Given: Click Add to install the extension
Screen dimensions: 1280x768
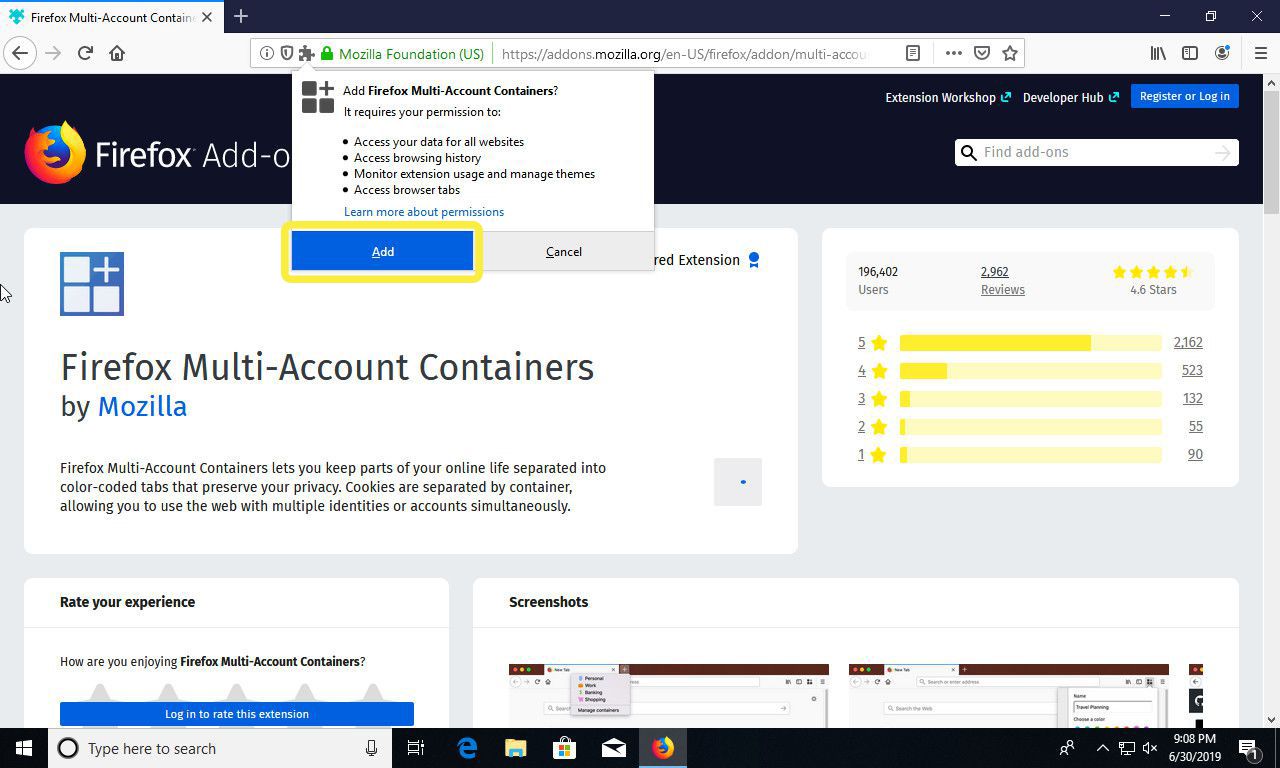Looking at the screenshot, I should [x=383, y=252].
